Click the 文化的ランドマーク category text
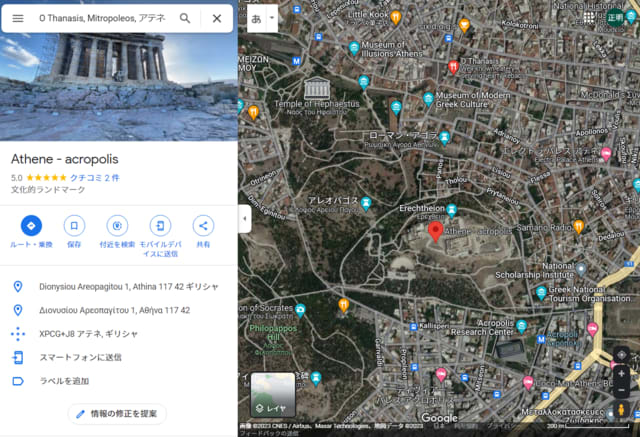 click(48, 190)
